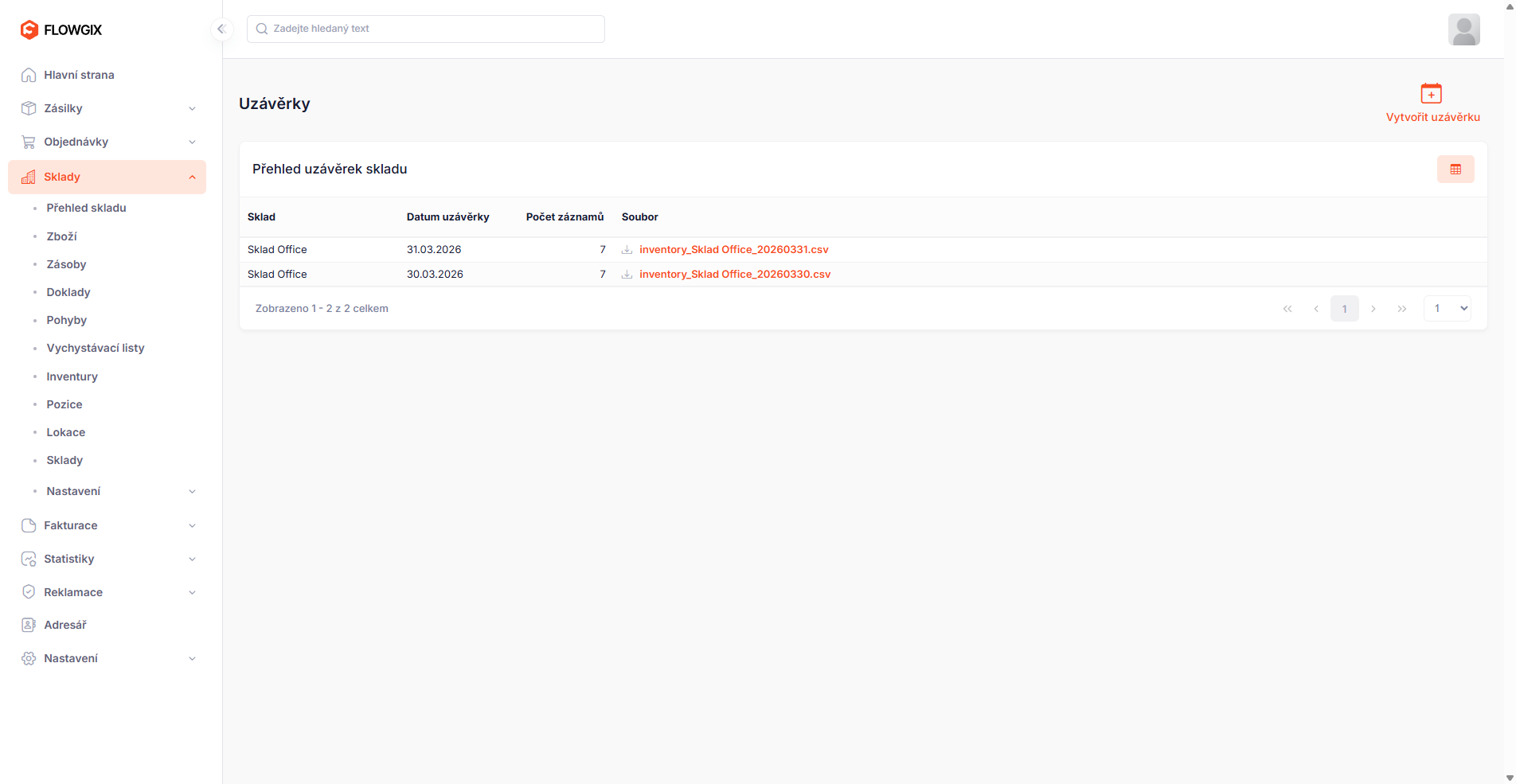Download inventory_Sklad Office_20260331.csv file
This screenshot has height=784, width=1516.
(x=733, y=250)
